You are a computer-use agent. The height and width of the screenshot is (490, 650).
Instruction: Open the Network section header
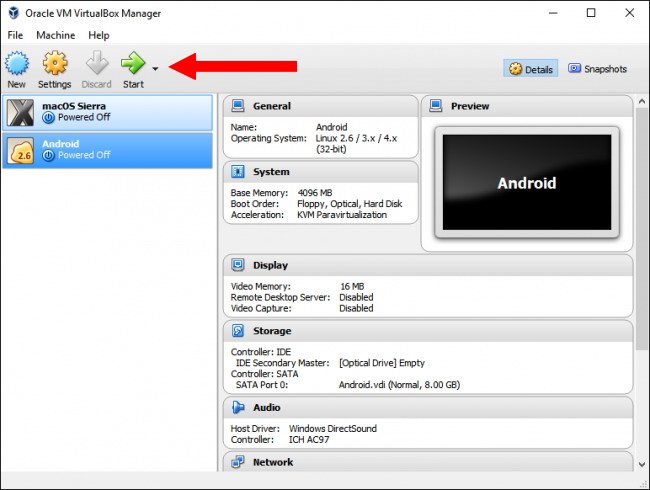pyautogui.click(x=272, y=462)
